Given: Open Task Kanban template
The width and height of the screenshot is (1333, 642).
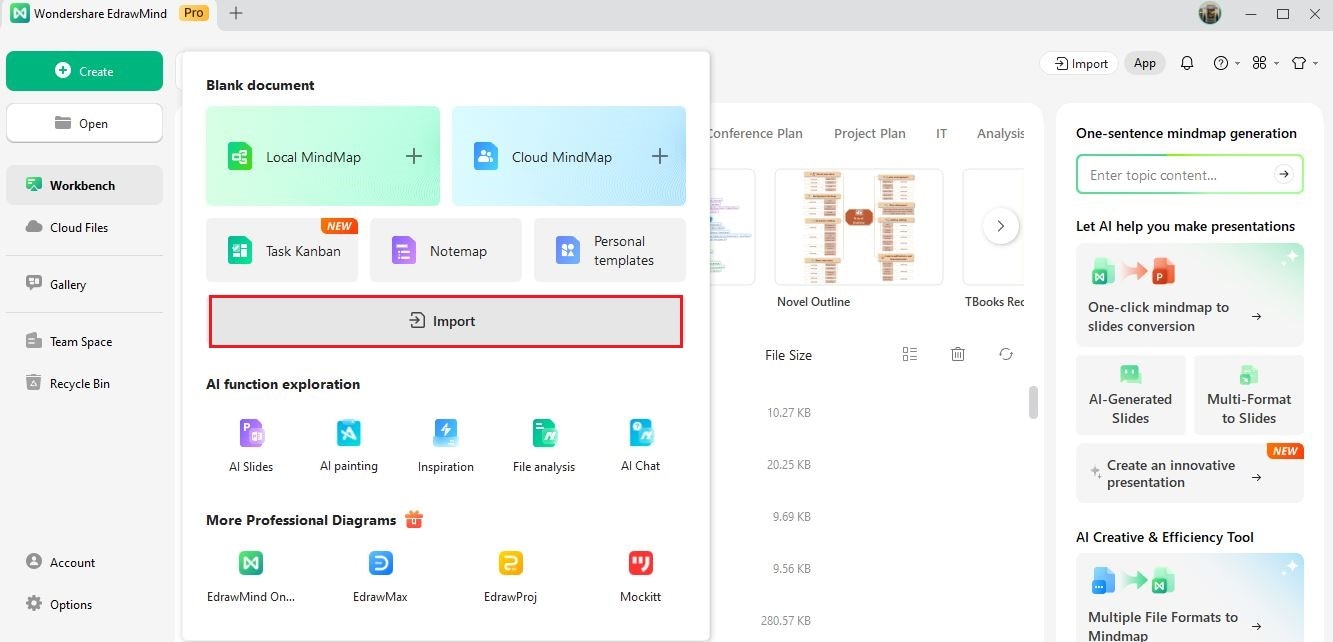Looking at the screenshot, I should pyautogui.click(x=282, y=250).
